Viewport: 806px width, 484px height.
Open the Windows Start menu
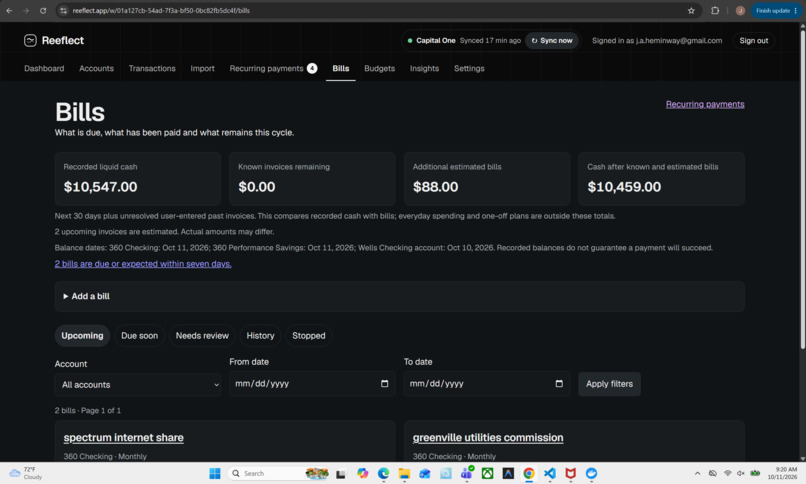pyautogui.click(x=215, y=473)
